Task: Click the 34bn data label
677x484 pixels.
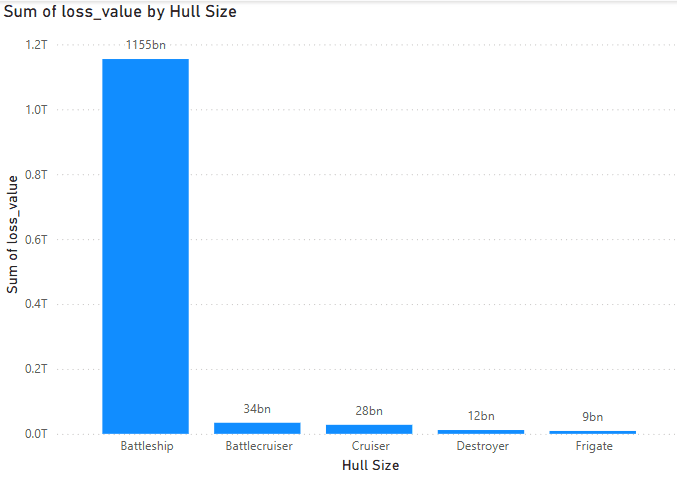Action: pyautogui.click(x=257, y=408)
